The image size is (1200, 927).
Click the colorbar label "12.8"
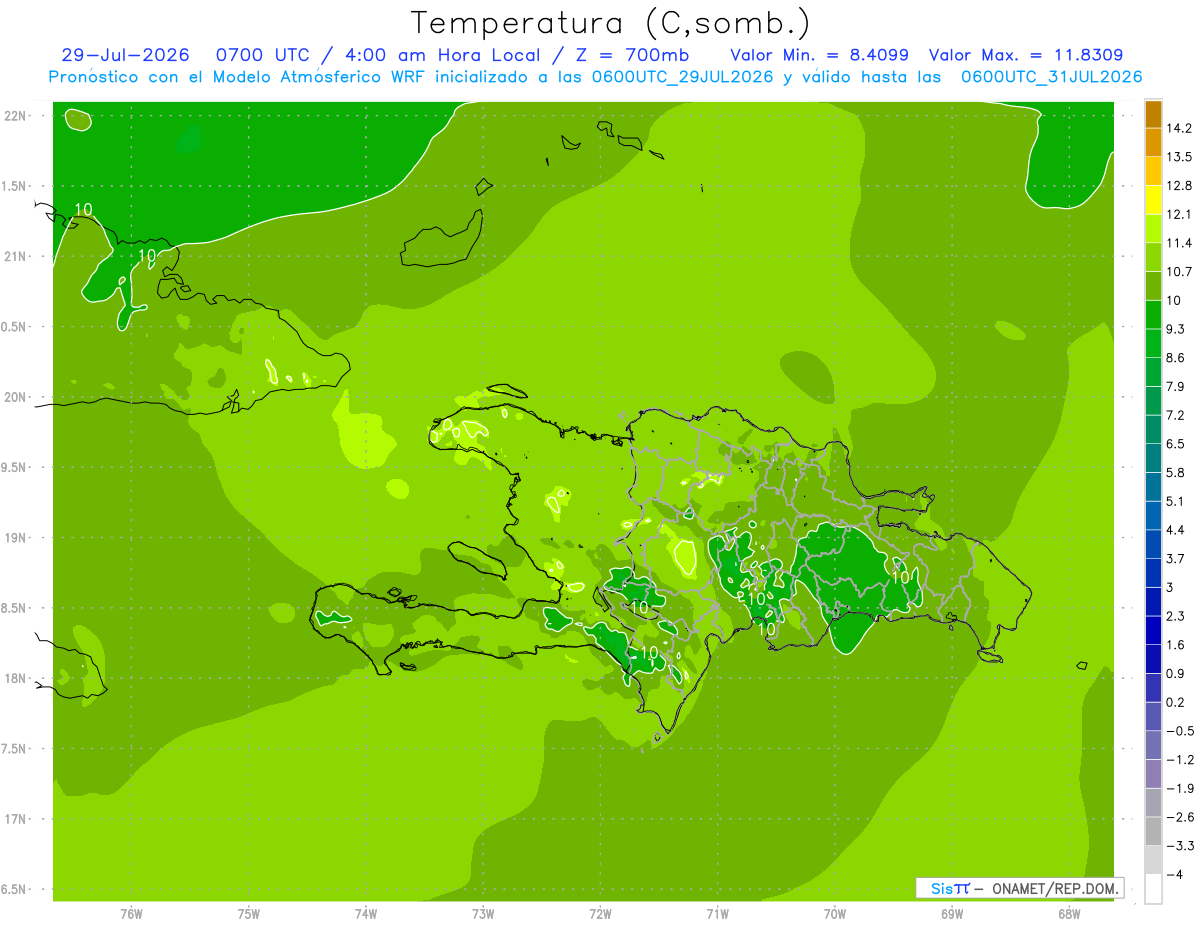pyautogui.click(x=1179, y=186)
